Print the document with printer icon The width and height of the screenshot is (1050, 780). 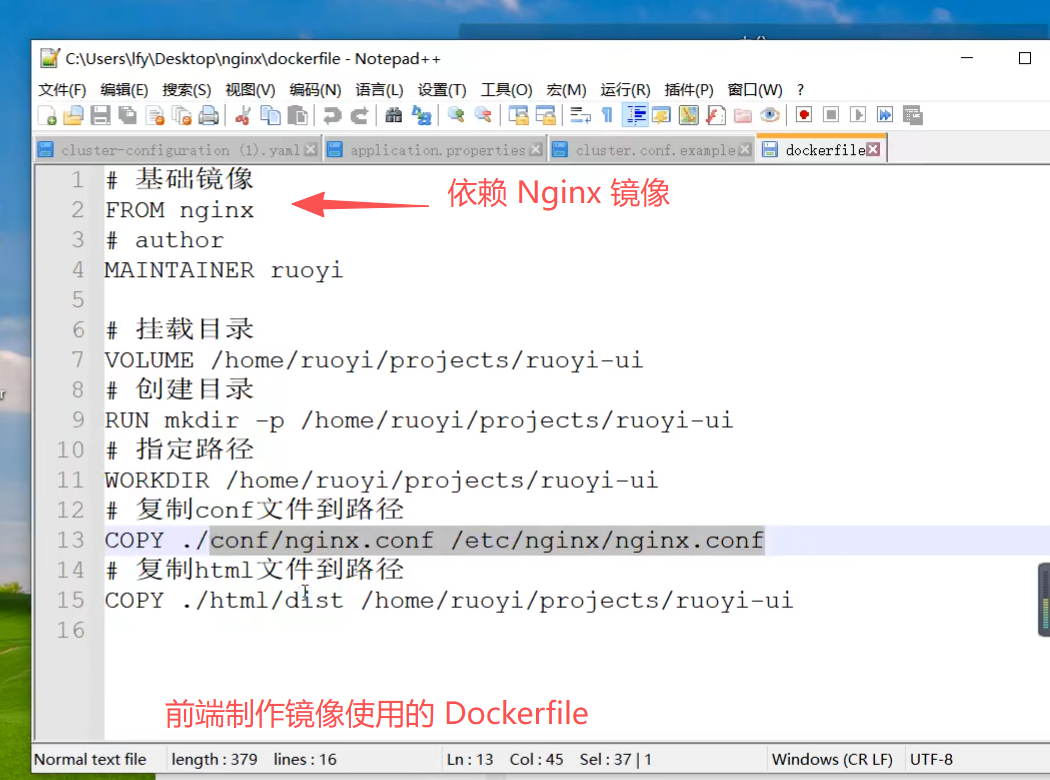coord(209,116)
